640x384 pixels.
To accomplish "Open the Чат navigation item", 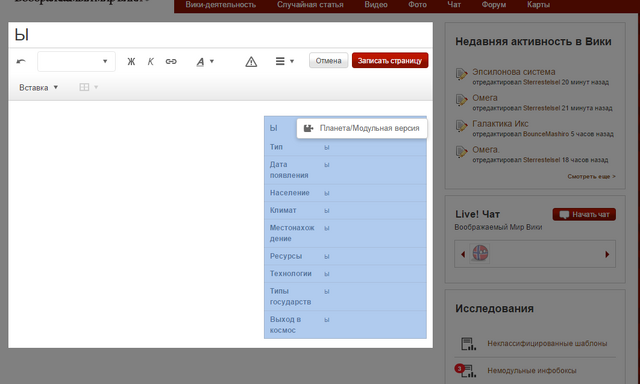I will 454,5.
